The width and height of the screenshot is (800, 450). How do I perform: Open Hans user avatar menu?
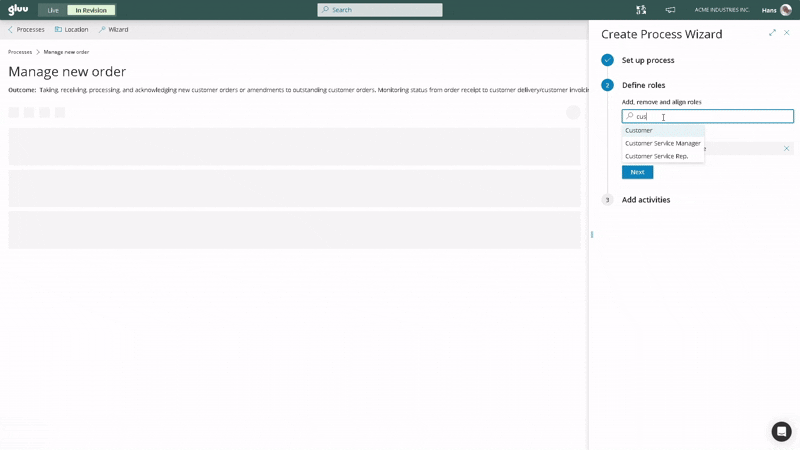[785, 10]
